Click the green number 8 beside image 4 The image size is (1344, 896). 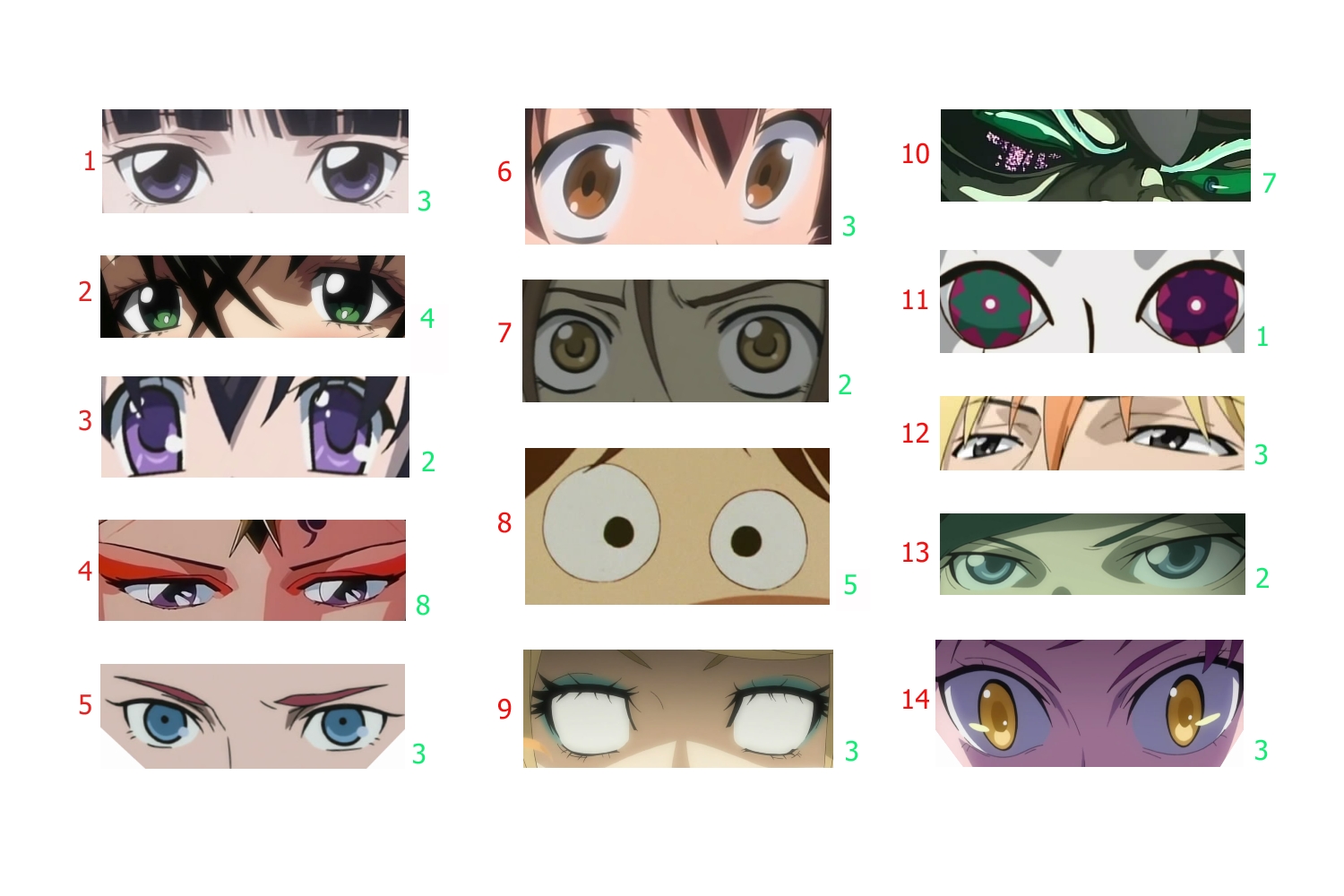tap(423, 606)
